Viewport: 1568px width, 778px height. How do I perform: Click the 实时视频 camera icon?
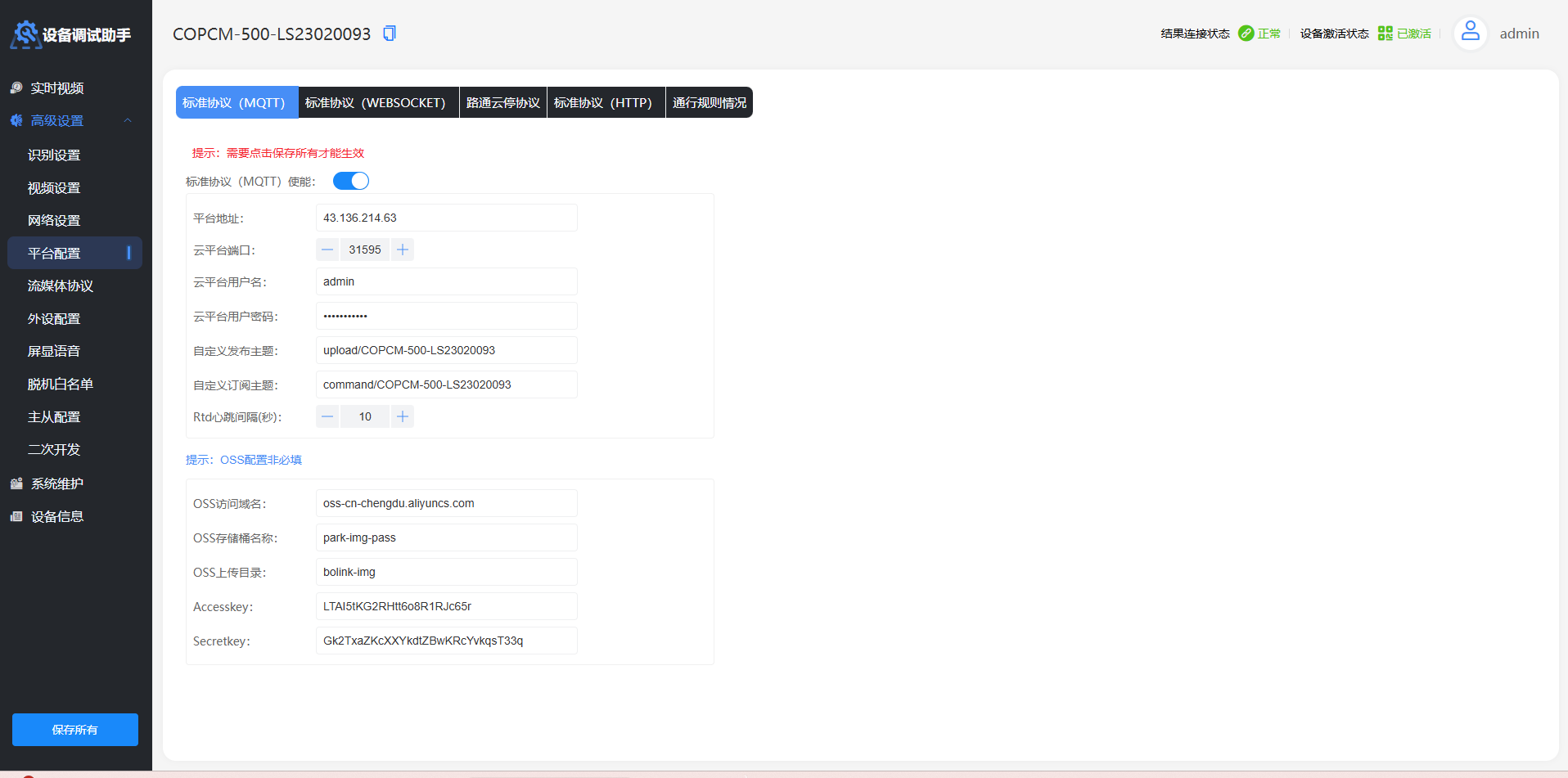16,88
